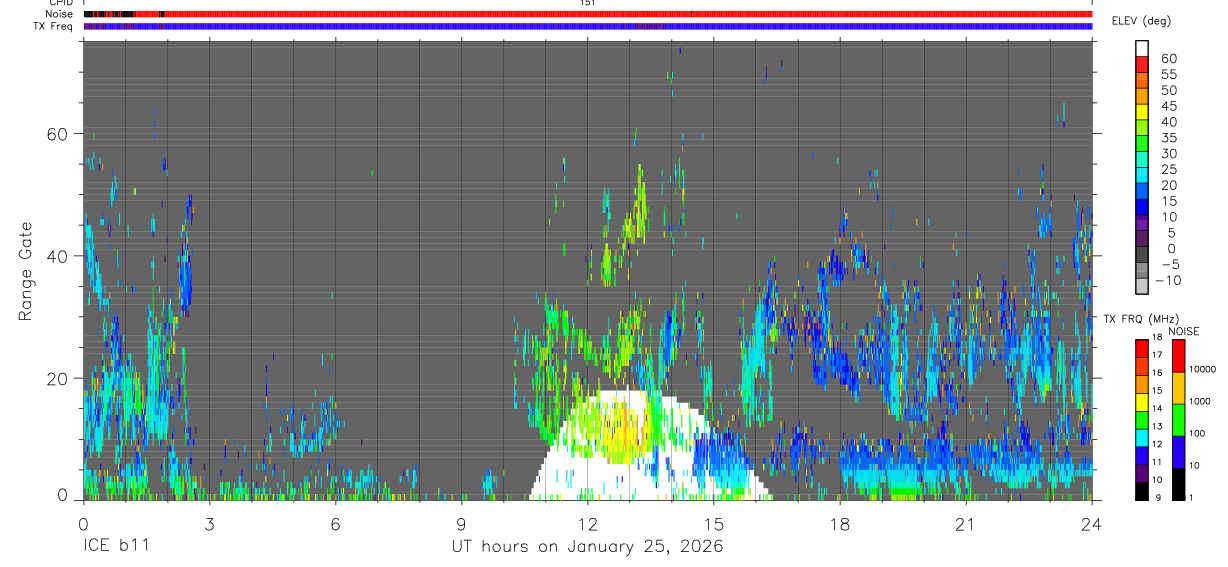This screenshot has height=567, width=1228.
Task: Click the TX Freq strip above the plot
Action: 588,26
